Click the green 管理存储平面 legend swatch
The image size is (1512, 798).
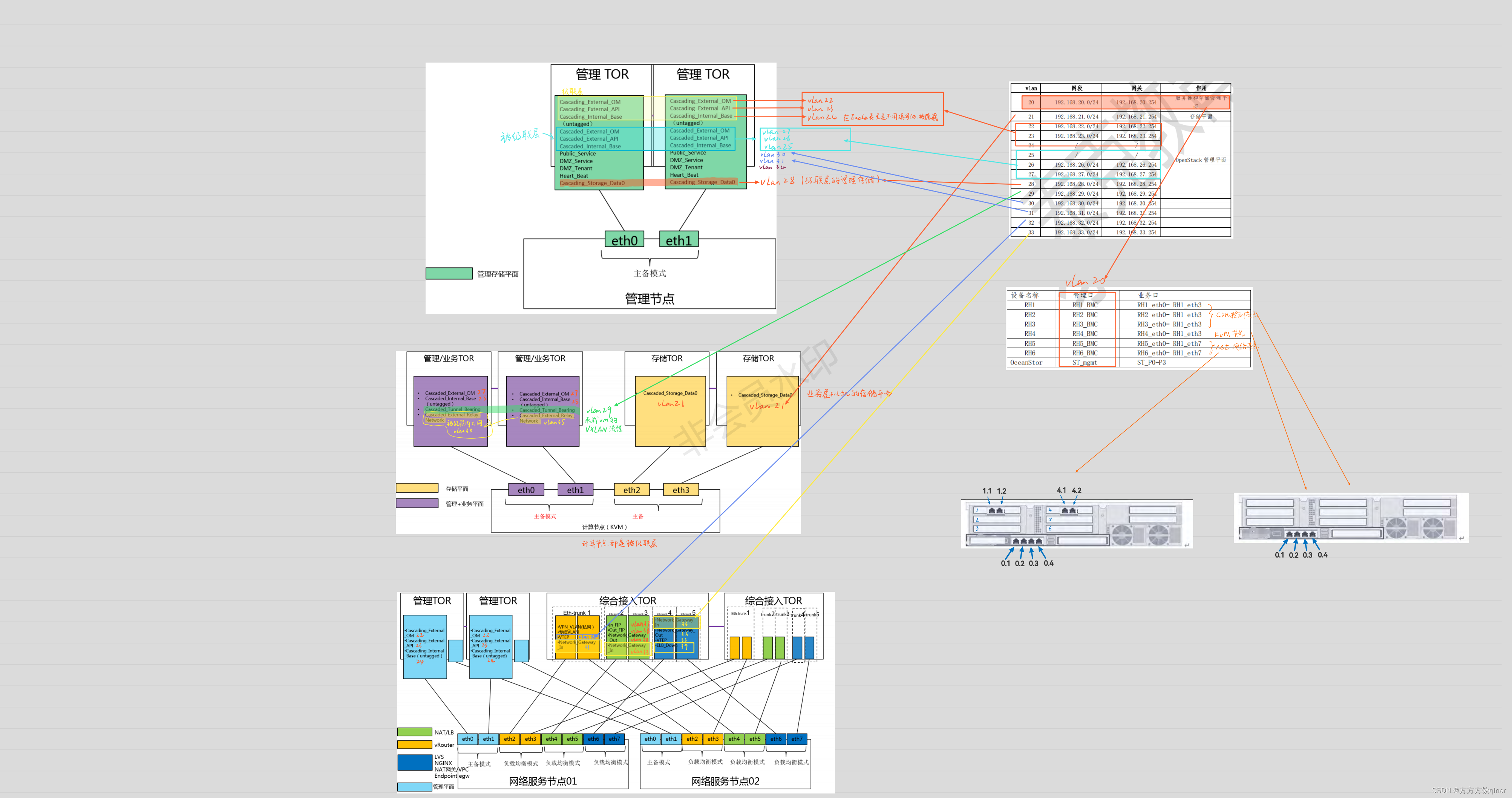tap(449, 273)
